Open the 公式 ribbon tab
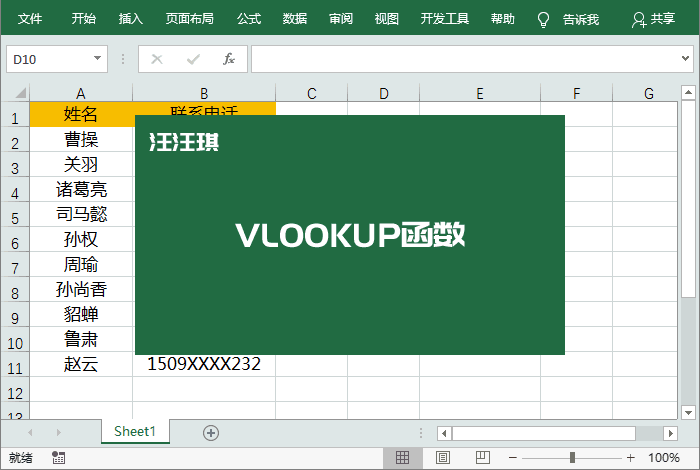The height and width of the screenshot is (470, 700). coord(249,19)
